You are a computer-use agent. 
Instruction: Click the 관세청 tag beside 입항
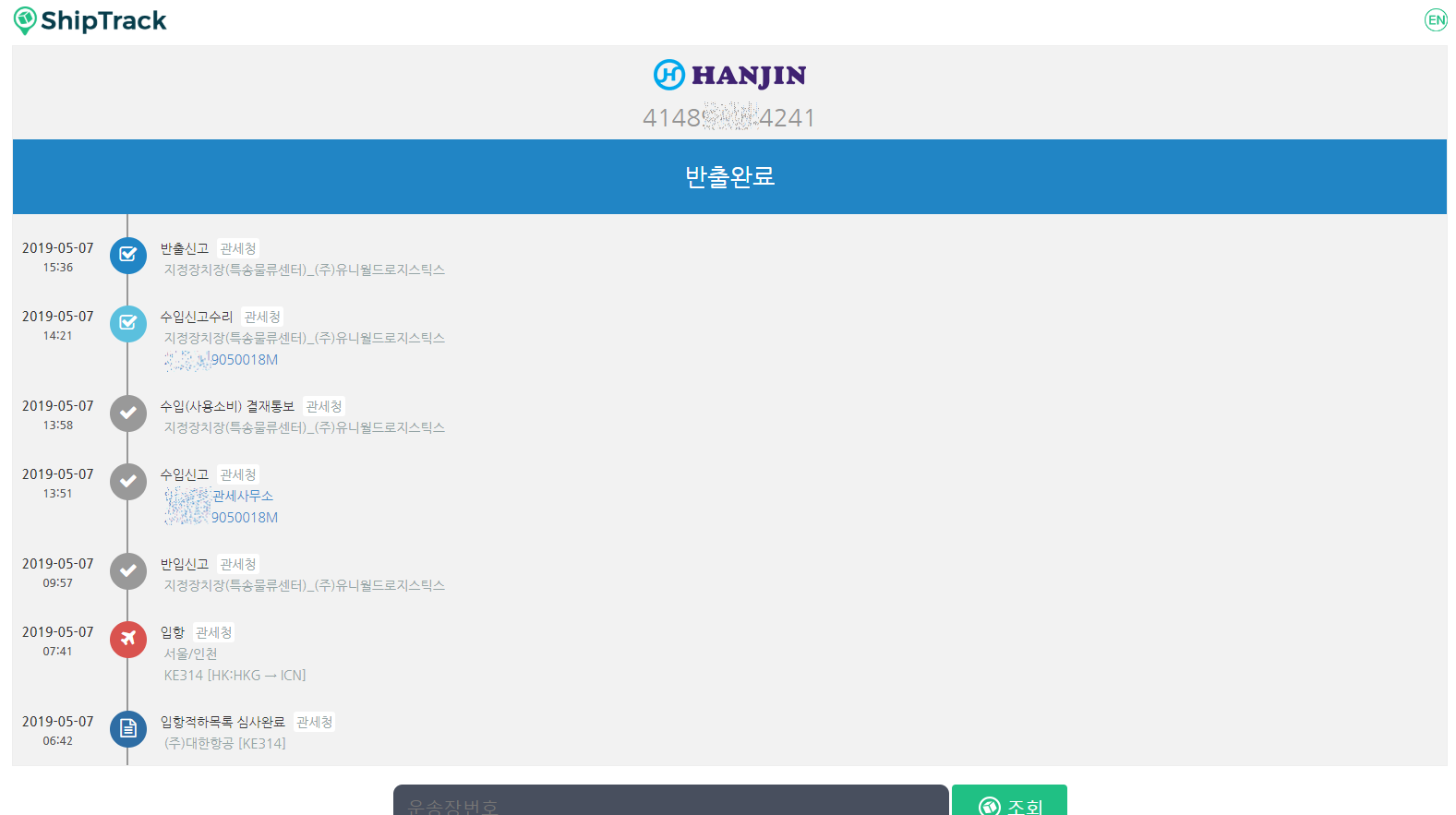click(214, 632)
